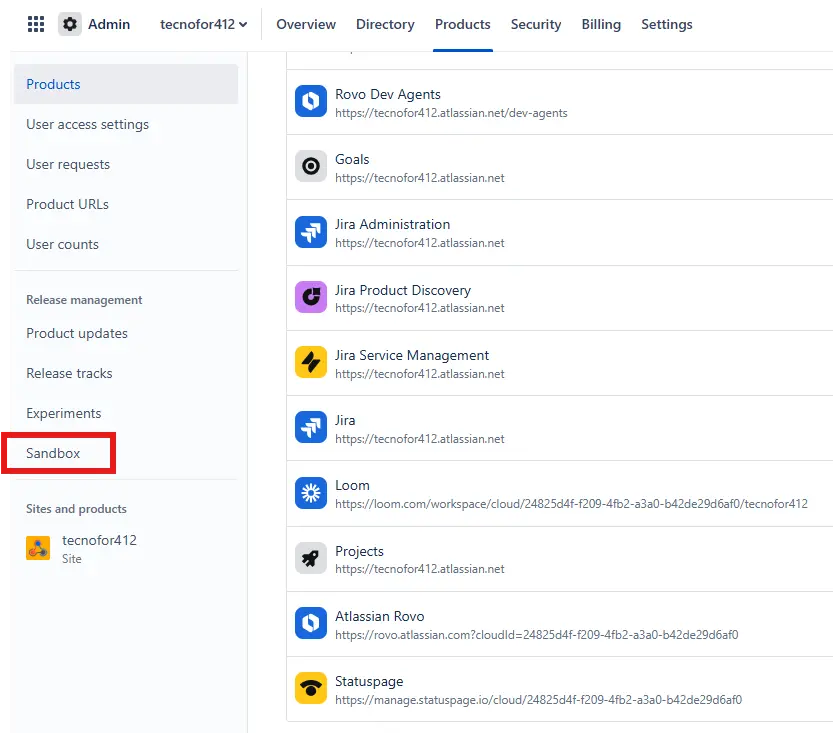Switch to the Directory tab
The width and height of the screenshot is (833, 733).
(x=385, y=24)
